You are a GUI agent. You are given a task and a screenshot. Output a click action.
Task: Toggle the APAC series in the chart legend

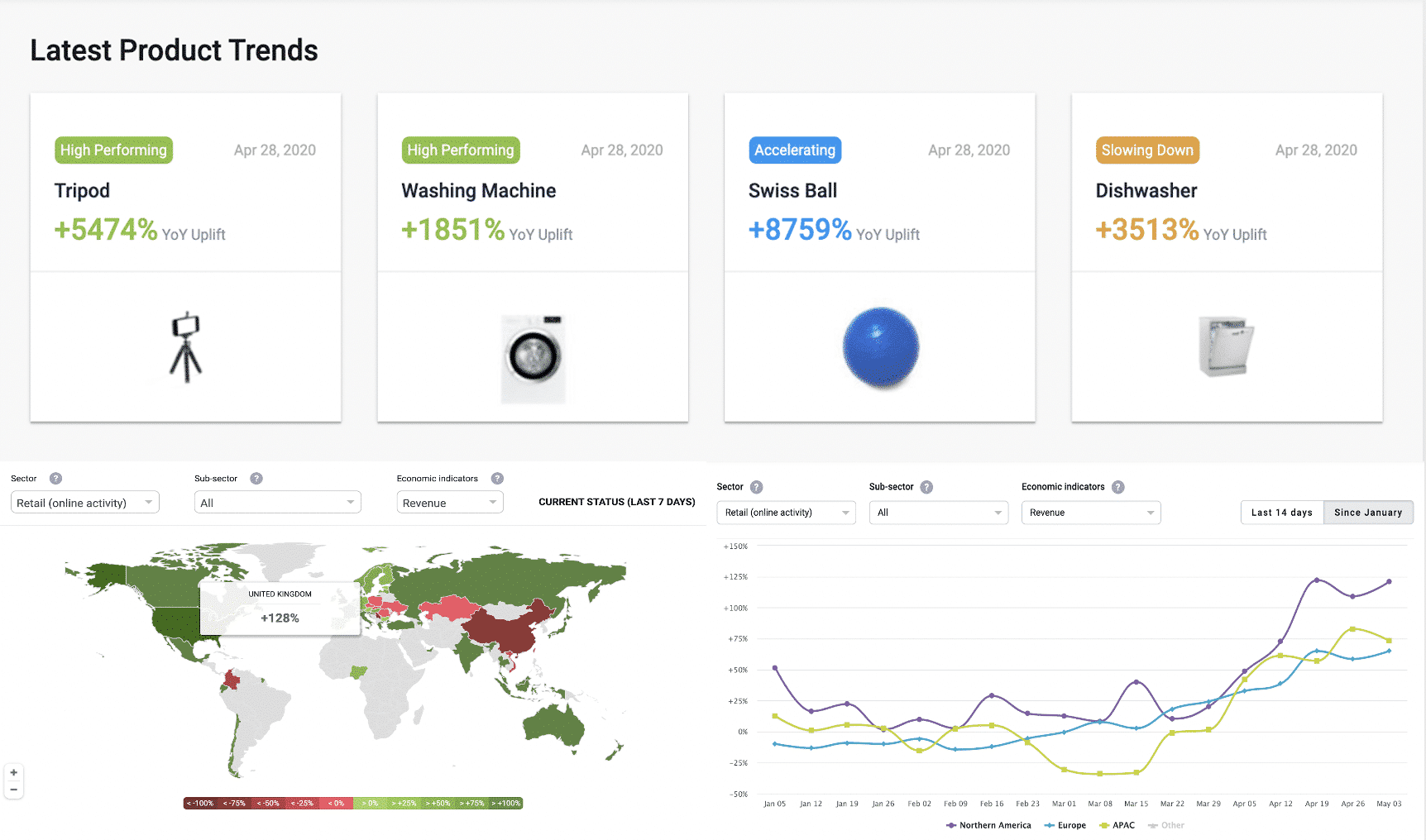(1117, 825)
